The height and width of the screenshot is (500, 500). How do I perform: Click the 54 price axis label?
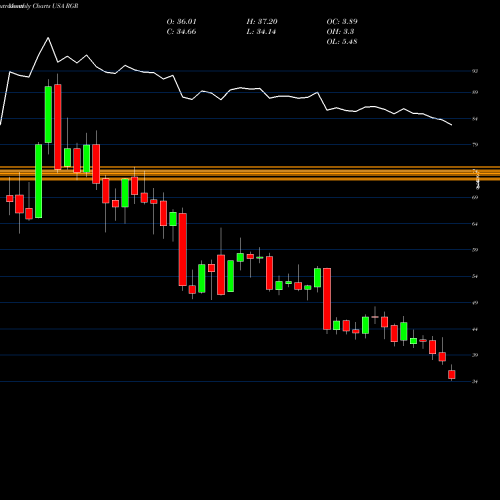pos(475,276)
